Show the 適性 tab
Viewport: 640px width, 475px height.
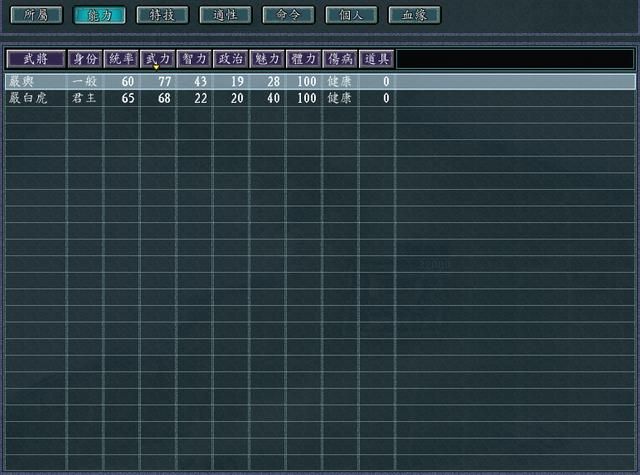[224, 15]
